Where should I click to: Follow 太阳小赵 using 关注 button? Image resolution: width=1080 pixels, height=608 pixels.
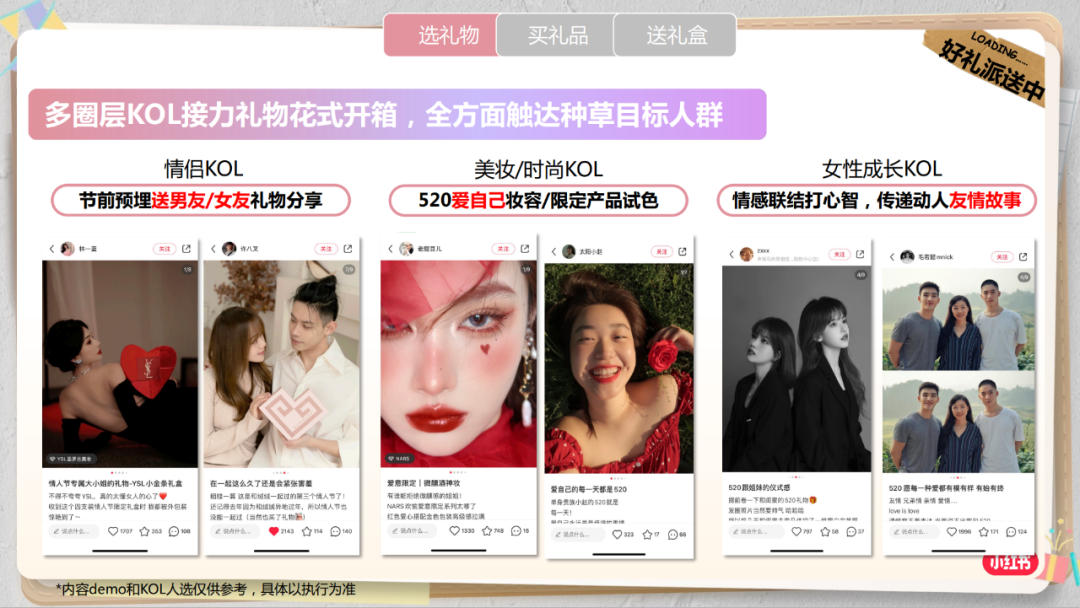tap(661, 252)
